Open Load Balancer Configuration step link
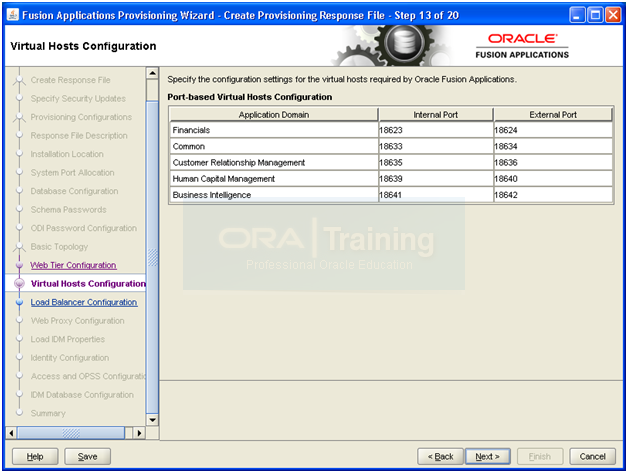 84,302
